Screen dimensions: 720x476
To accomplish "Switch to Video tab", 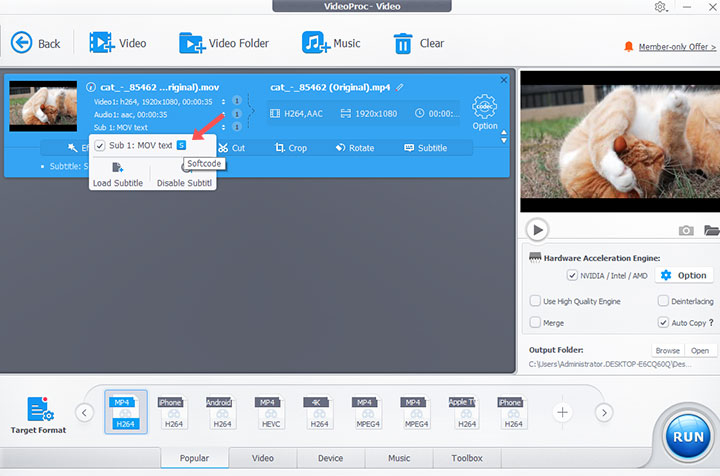I will 263,458.
